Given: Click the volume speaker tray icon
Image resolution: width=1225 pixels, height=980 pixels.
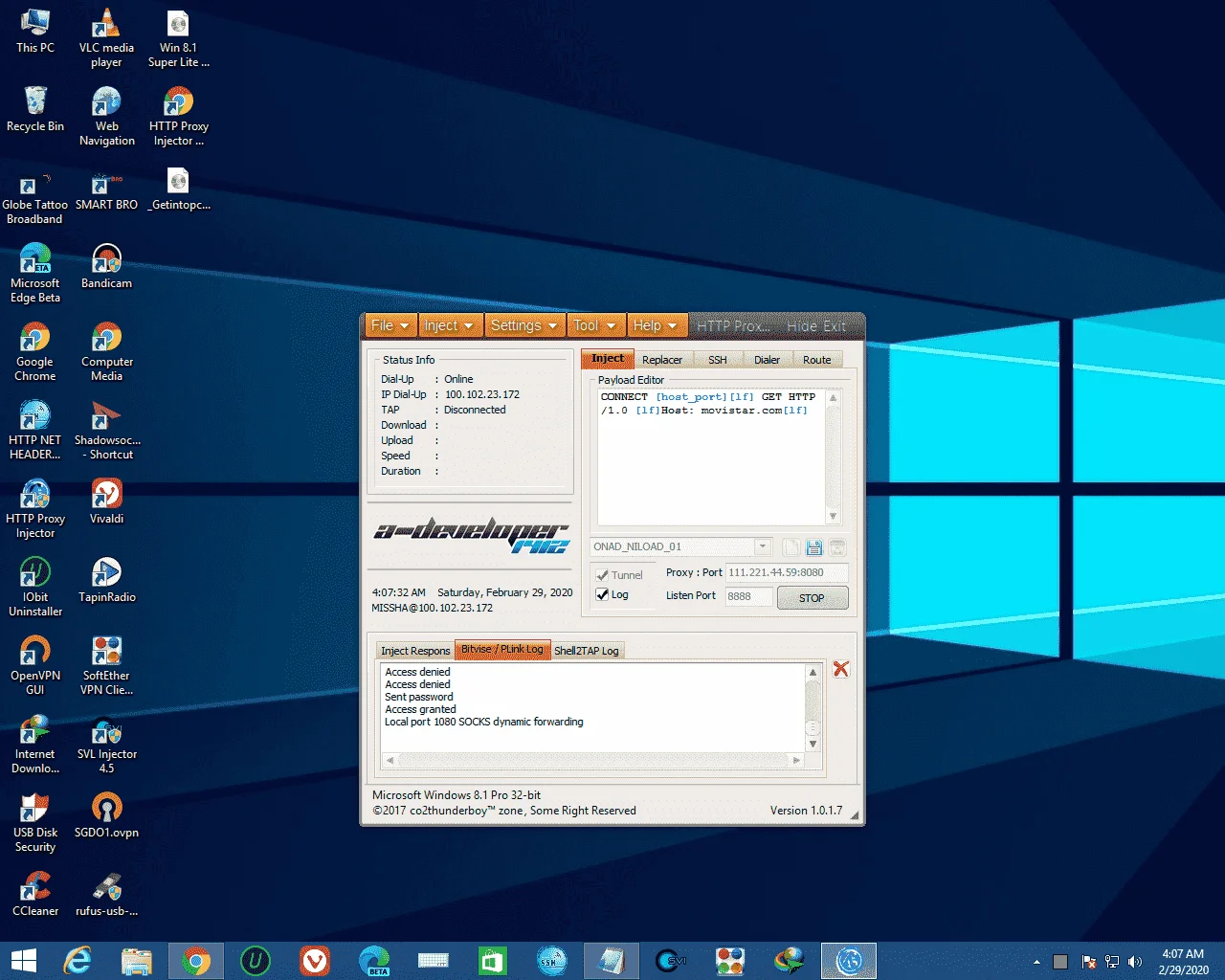Looking at the screenshot, I should (x=1135, y=962).
